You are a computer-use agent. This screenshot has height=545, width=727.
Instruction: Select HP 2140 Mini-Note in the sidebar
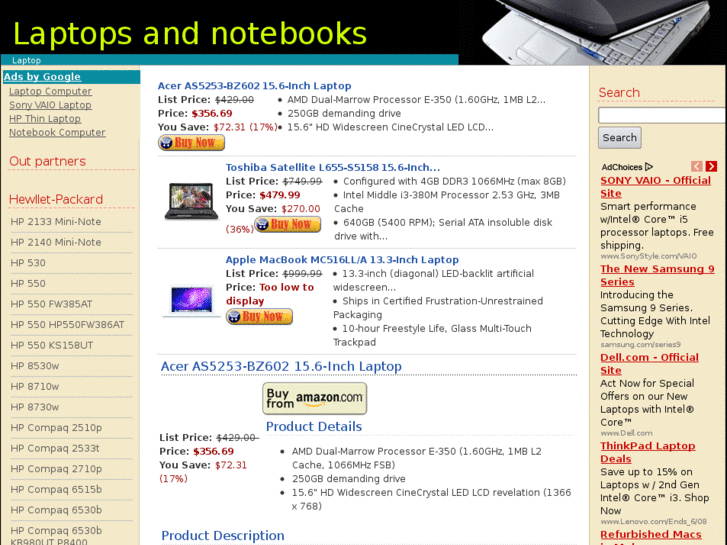[56, 242]
